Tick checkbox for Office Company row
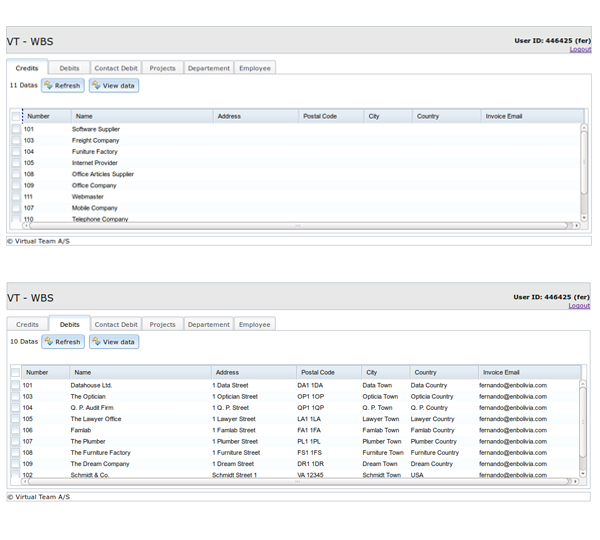This screenshot has width=600, height=540. 16,185
